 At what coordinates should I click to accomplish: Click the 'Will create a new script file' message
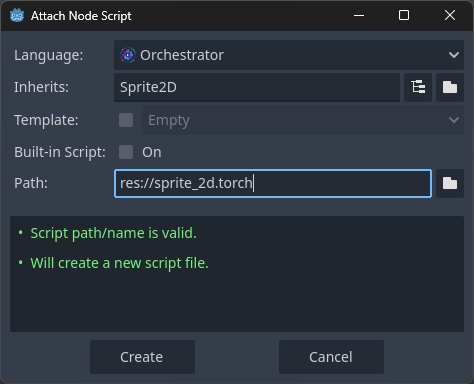click(x=119, y=263)
